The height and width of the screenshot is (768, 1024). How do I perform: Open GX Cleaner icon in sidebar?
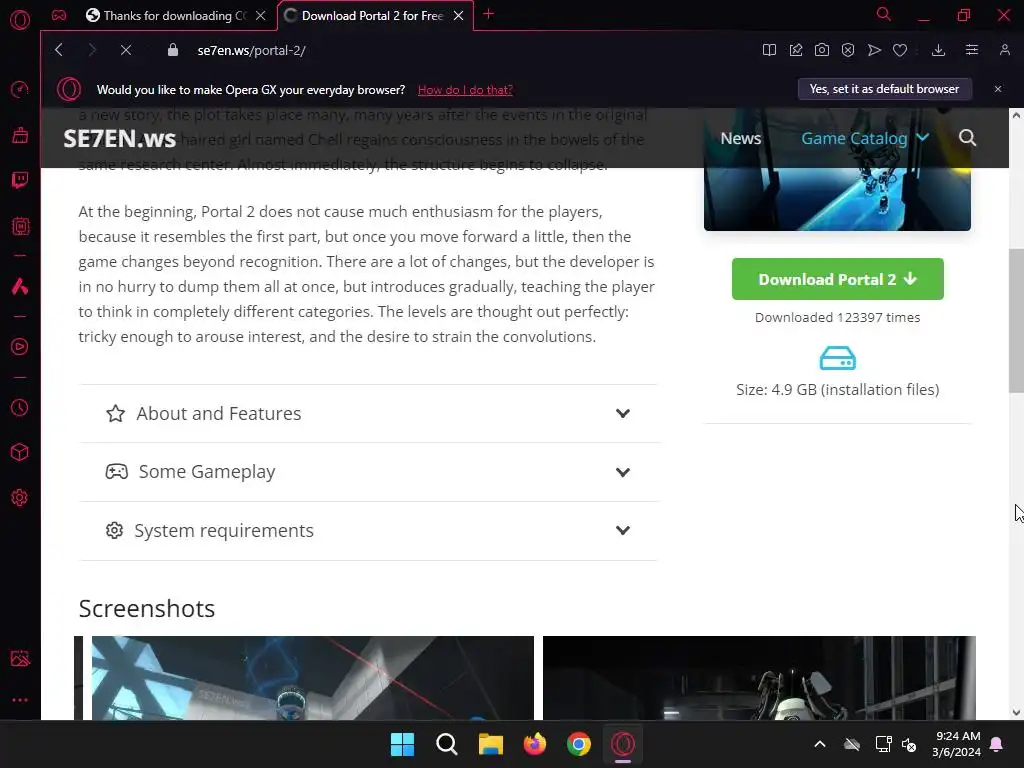[x=20, y=135]
